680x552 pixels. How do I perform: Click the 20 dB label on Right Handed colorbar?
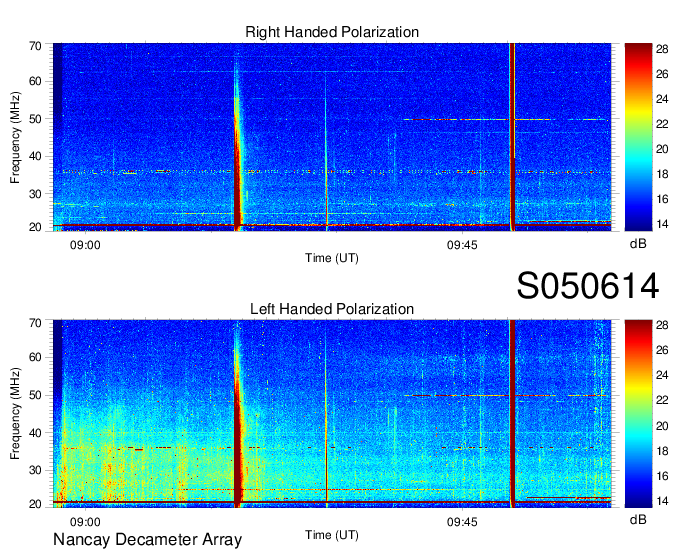click(662, 149)
